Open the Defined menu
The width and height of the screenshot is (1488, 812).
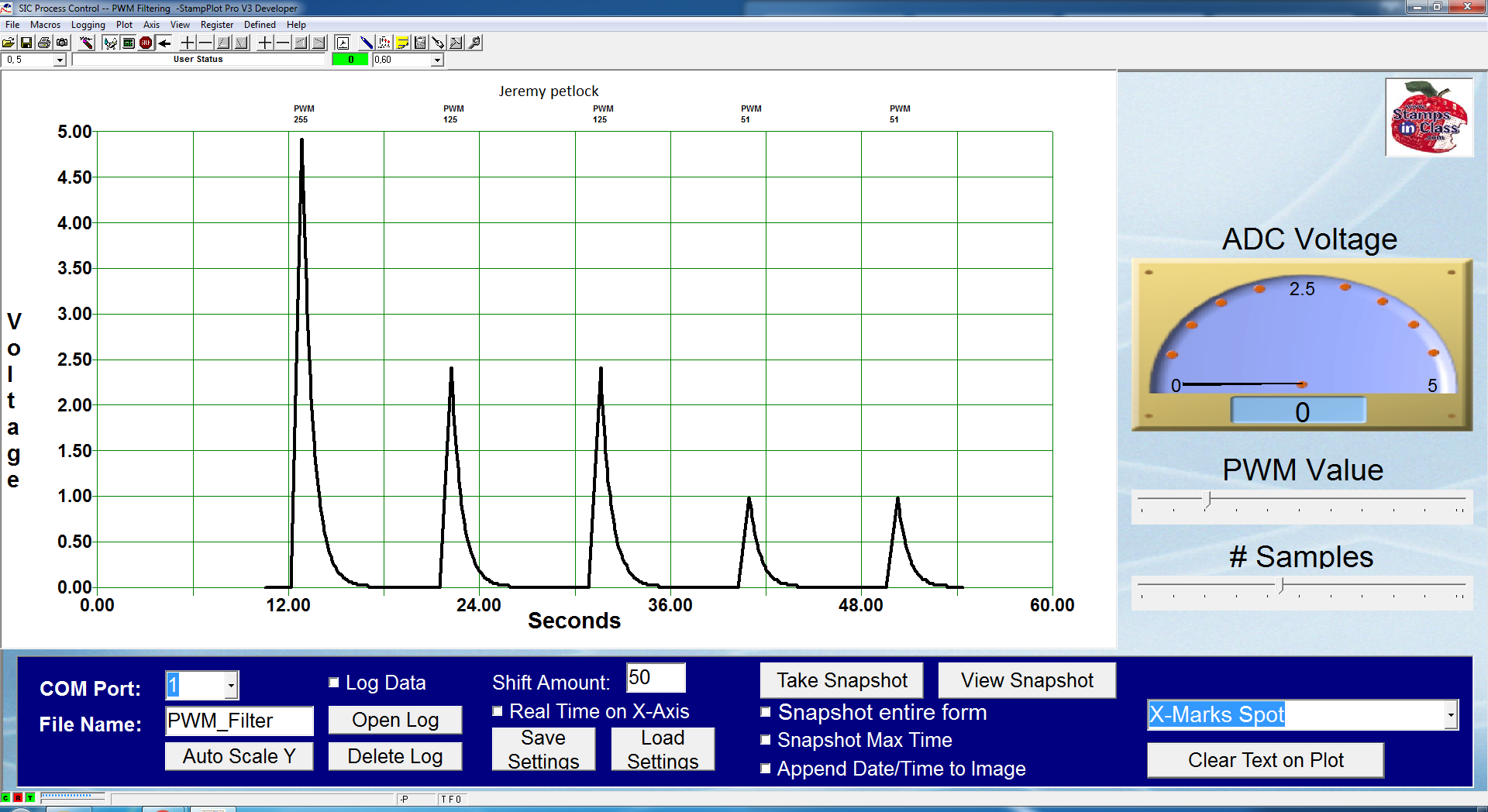click(260, 25)
